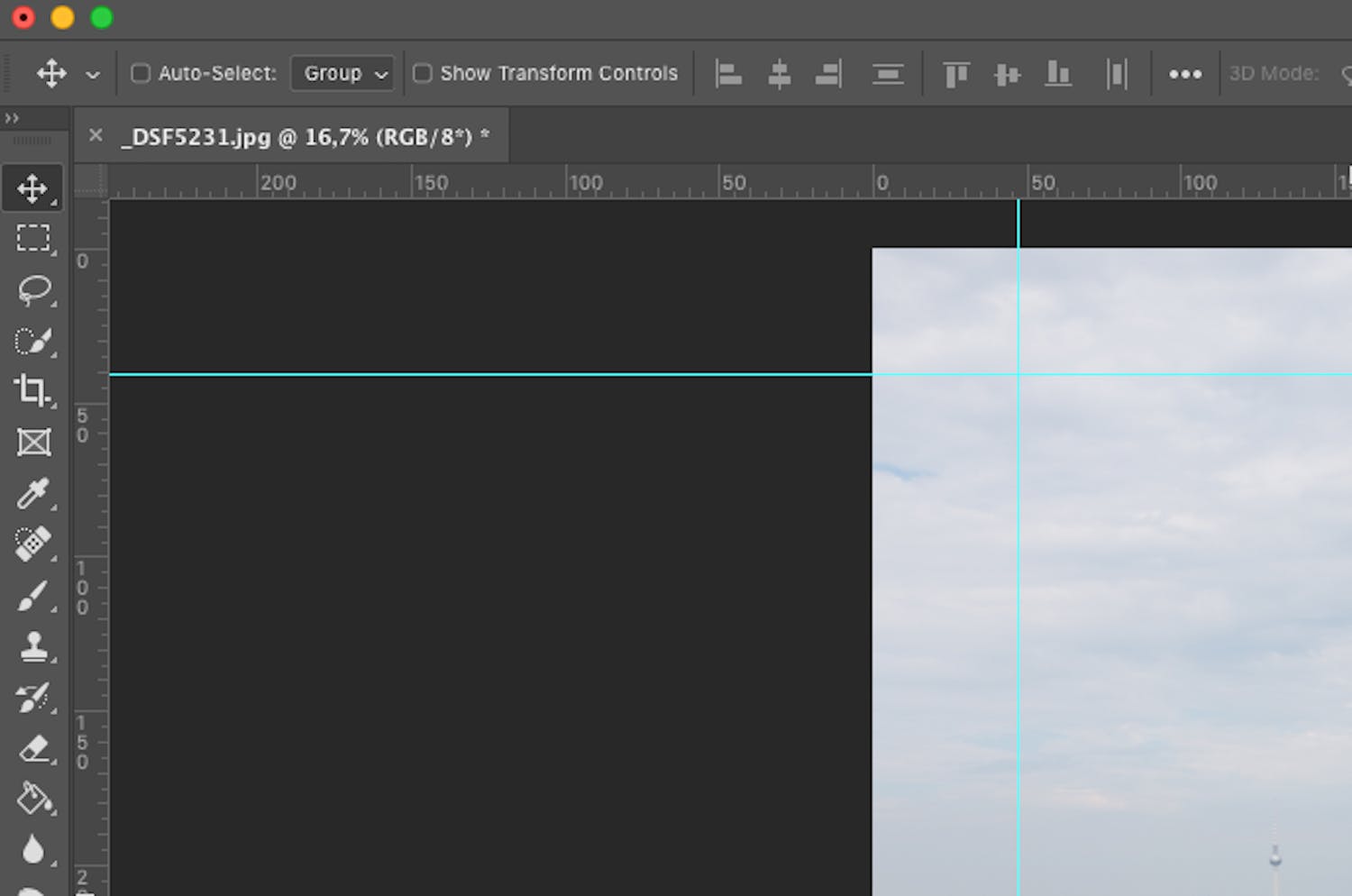Close the _DSF5231.jpg document tab

point(96,136)
